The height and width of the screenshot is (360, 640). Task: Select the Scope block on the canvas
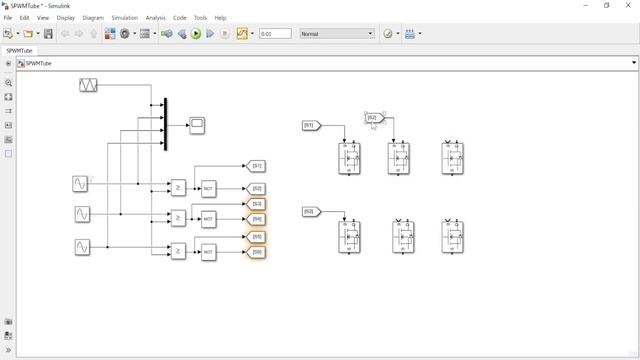point(197,125)
